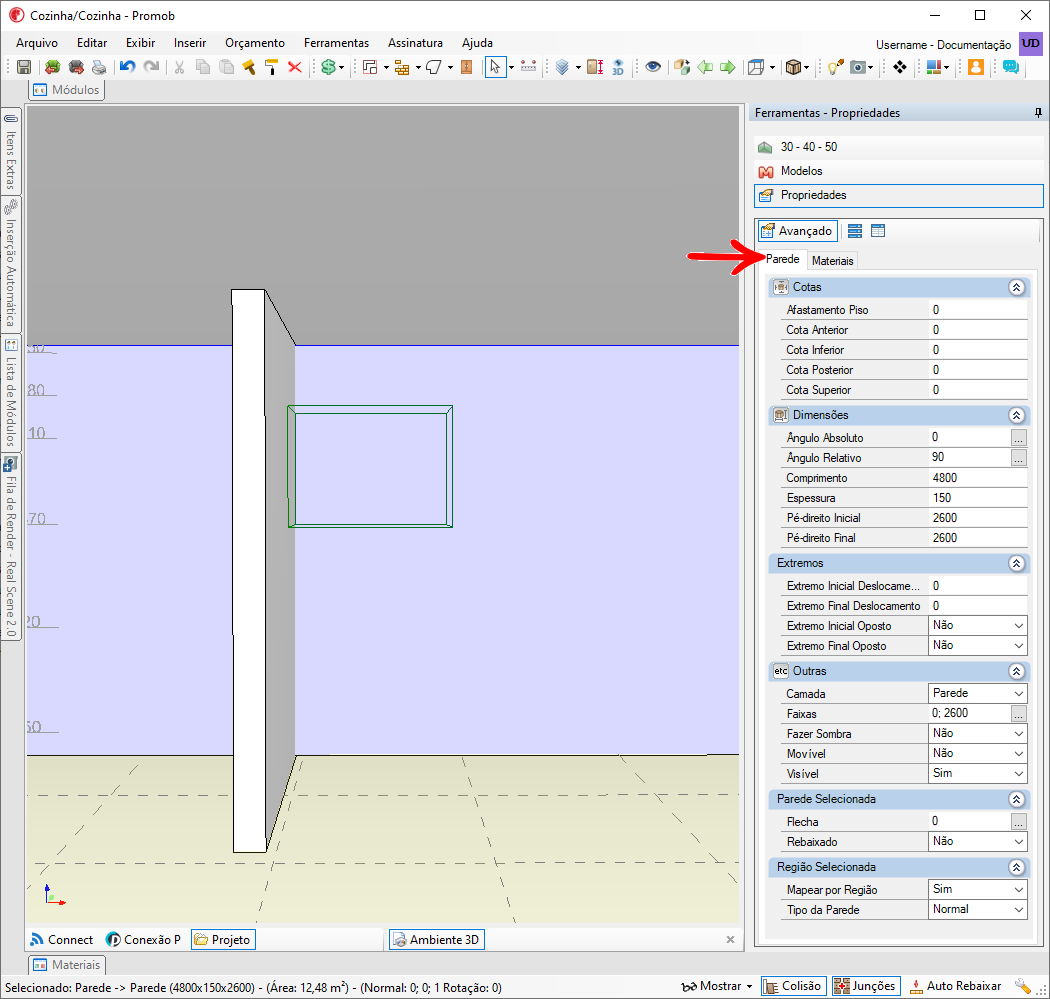Collapse the Dimensões section
The width and height of the screenshot is (1050, 999).
pos(1016,415)
